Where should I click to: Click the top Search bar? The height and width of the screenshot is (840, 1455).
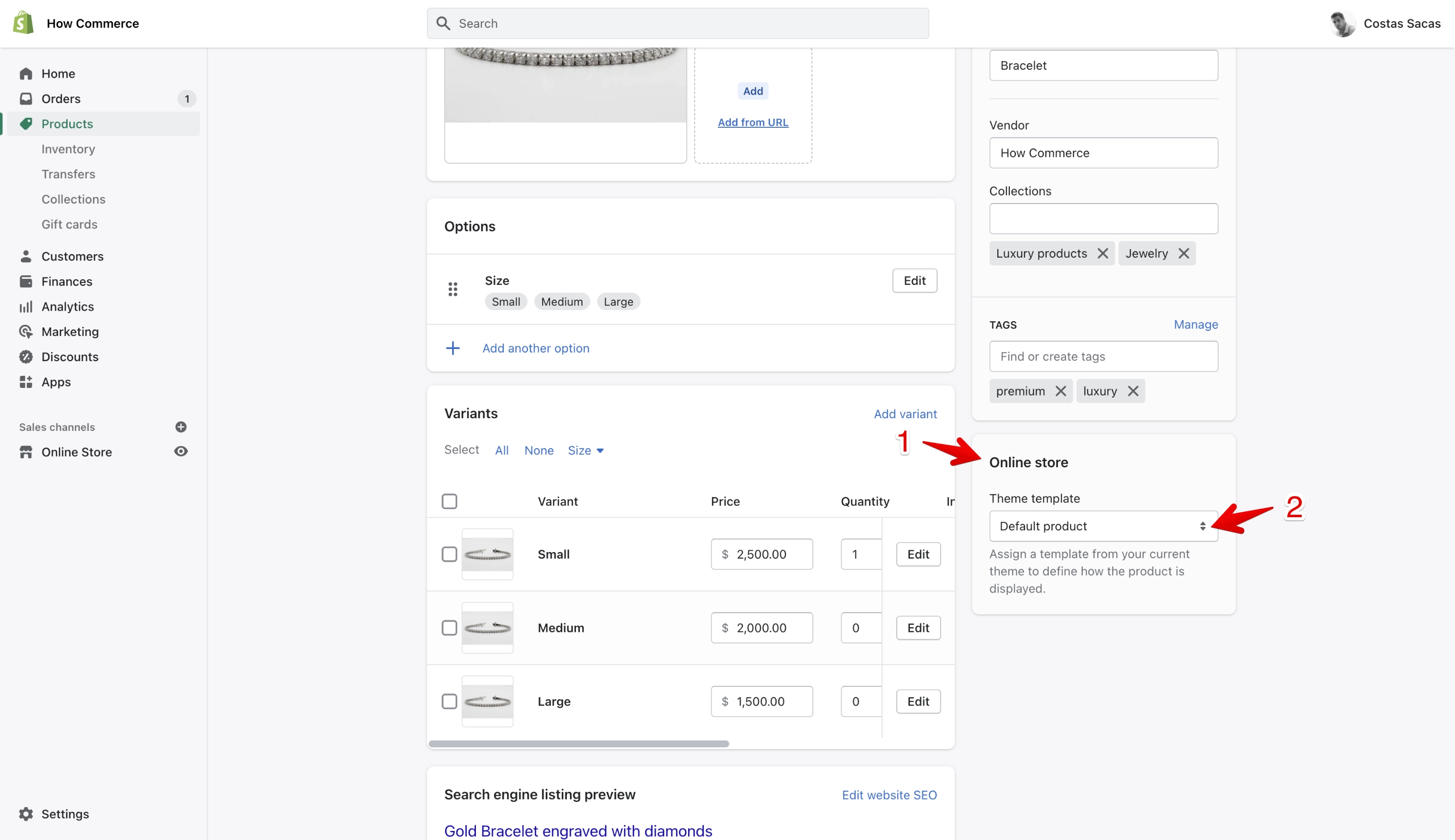pos(677,23)
